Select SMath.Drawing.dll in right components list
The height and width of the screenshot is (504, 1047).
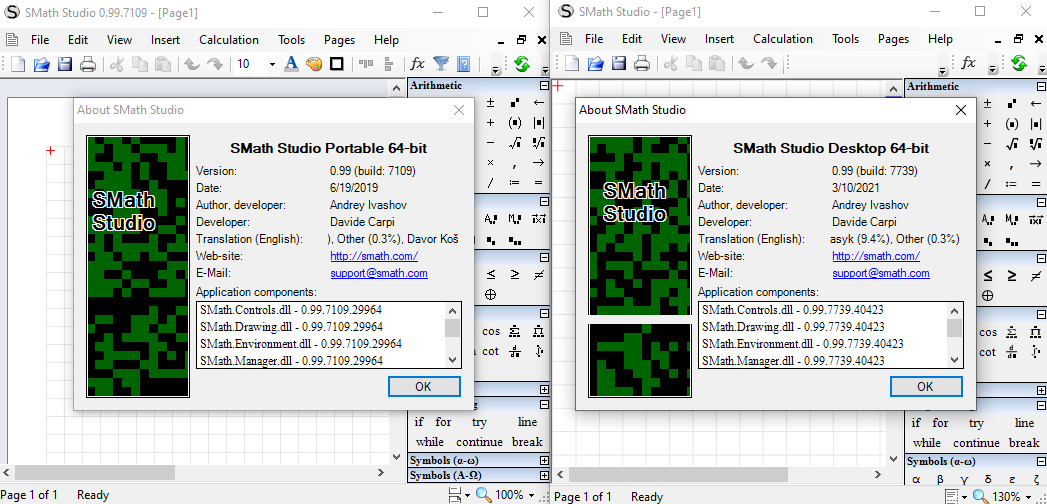pyautogui.click(x=792, y=326)
